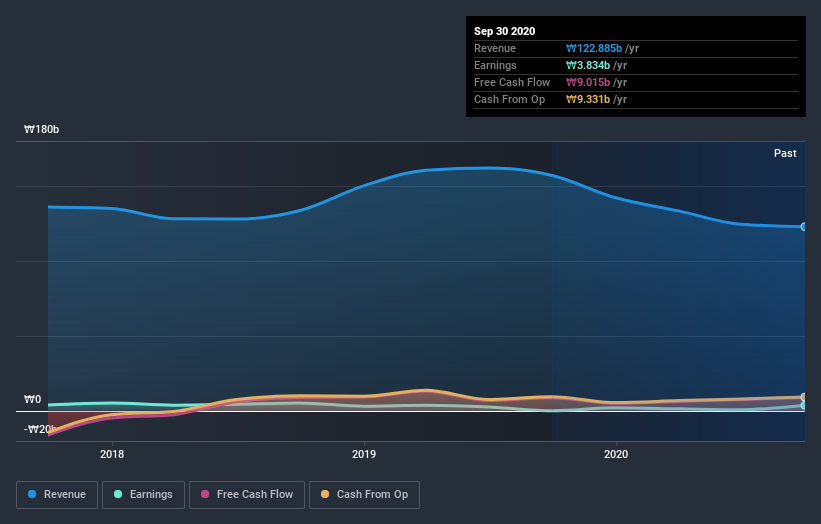Toggle the Free Cash Flow legend button
Screen dimensions: 821x524
point(247,495)
